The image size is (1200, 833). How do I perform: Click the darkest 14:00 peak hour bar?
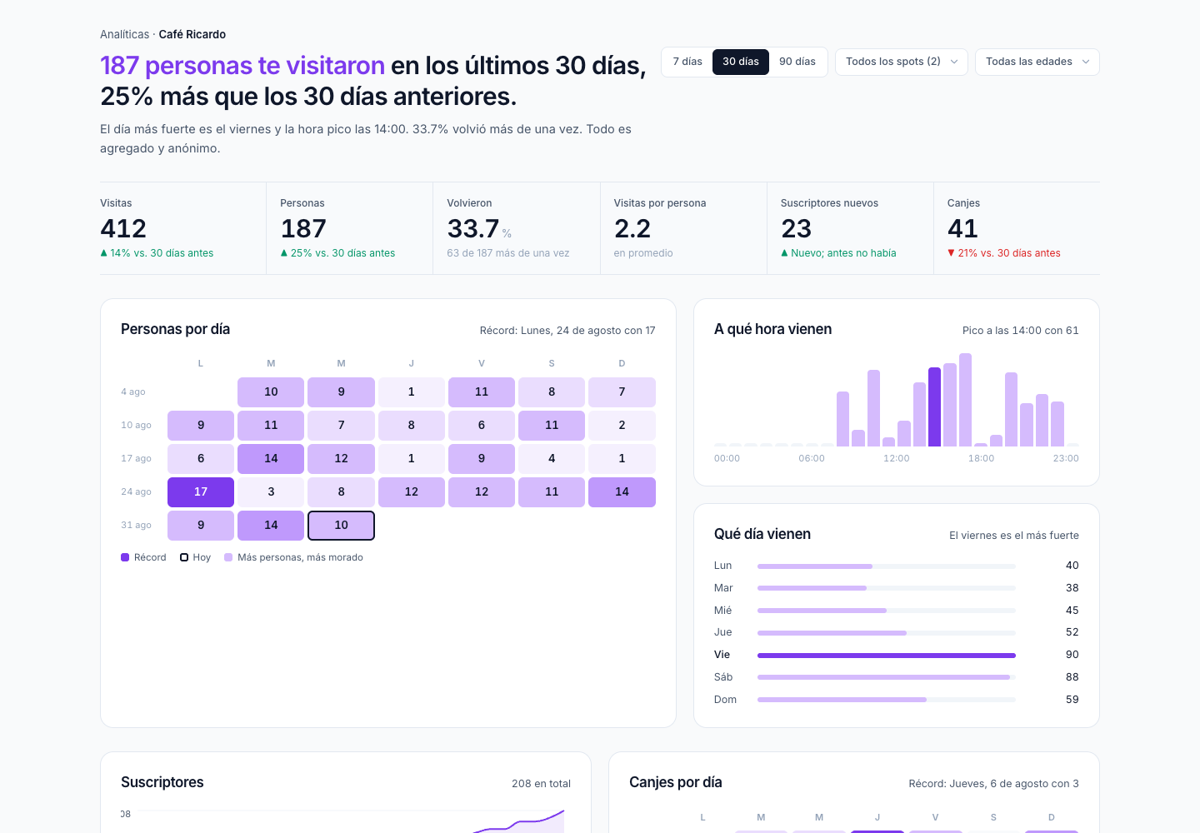pos(934,407)
